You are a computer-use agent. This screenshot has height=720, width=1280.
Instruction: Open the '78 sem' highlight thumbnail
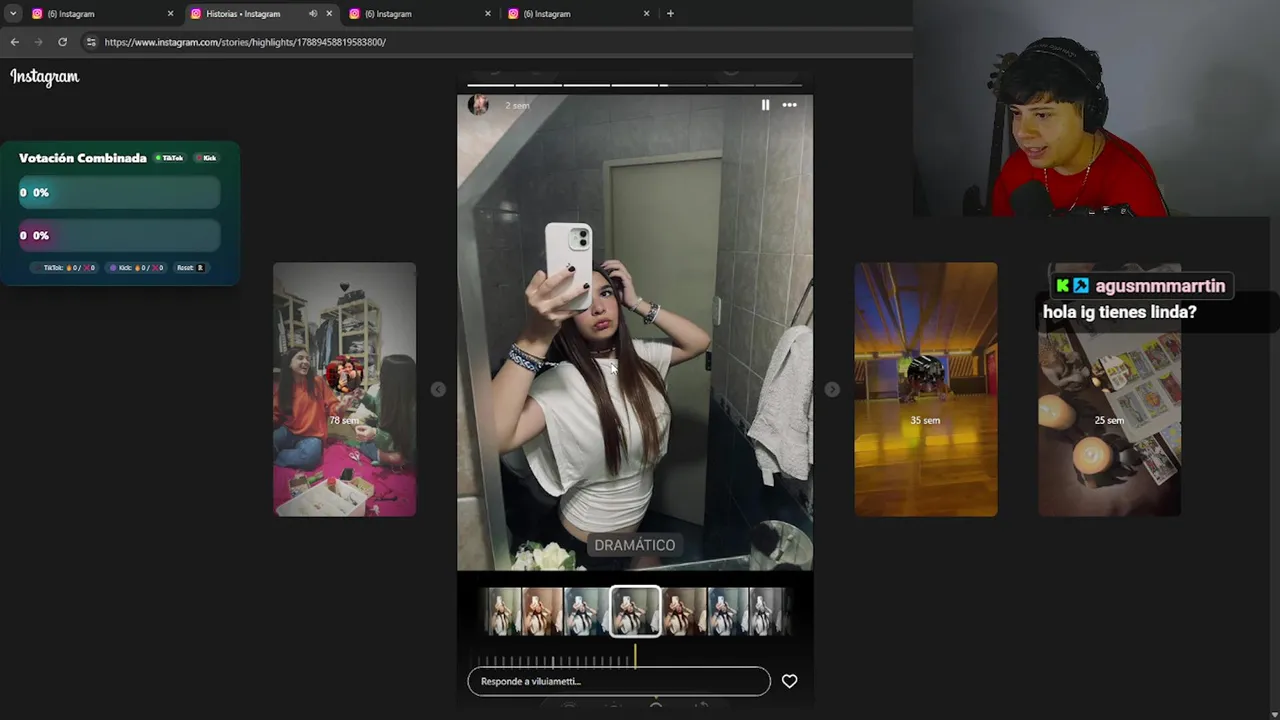pyautogui.click(x=345, y=389)
